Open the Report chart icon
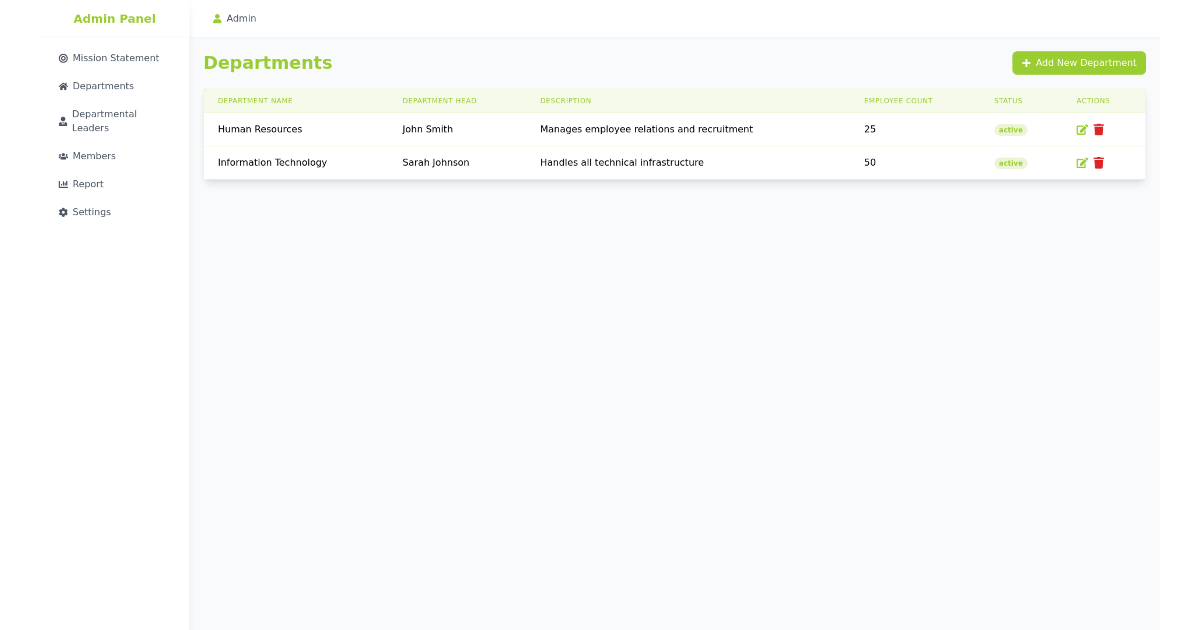The width and height of the screenshot is (1200, 630). [x=63, y=183]
